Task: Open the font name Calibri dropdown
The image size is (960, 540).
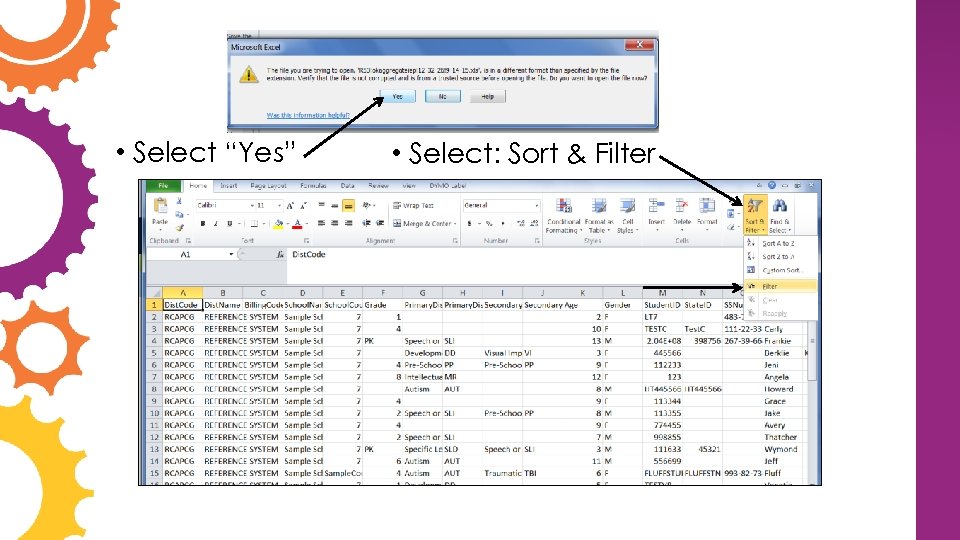Action: pos(252,206)
